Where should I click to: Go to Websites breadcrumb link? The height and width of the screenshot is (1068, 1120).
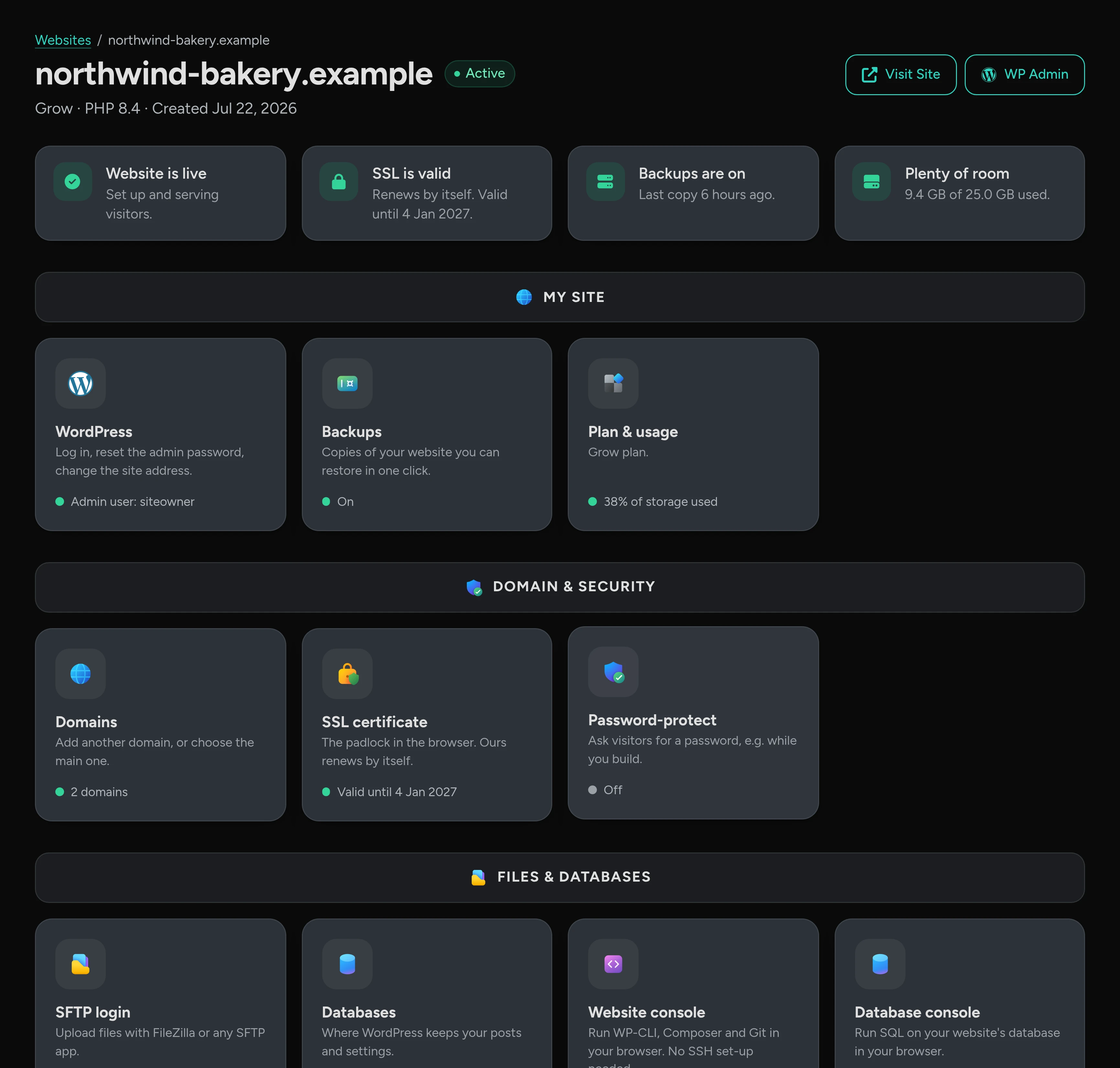[x=63, y=40]
